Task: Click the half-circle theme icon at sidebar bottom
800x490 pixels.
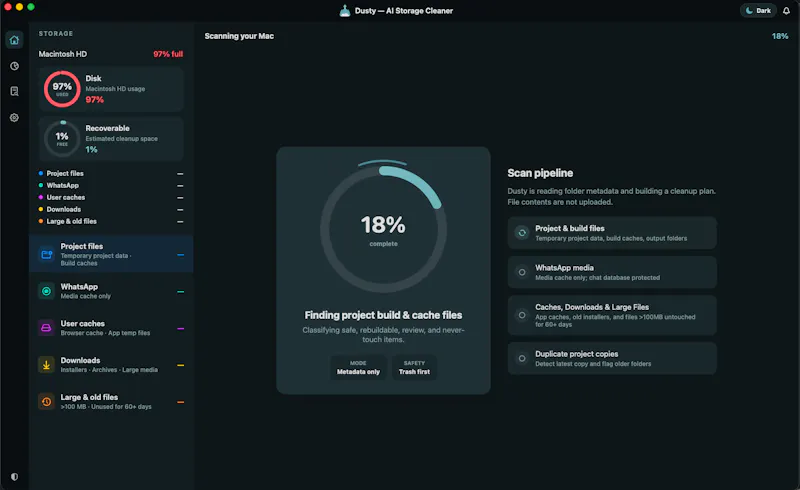Action: click(14, 477)
